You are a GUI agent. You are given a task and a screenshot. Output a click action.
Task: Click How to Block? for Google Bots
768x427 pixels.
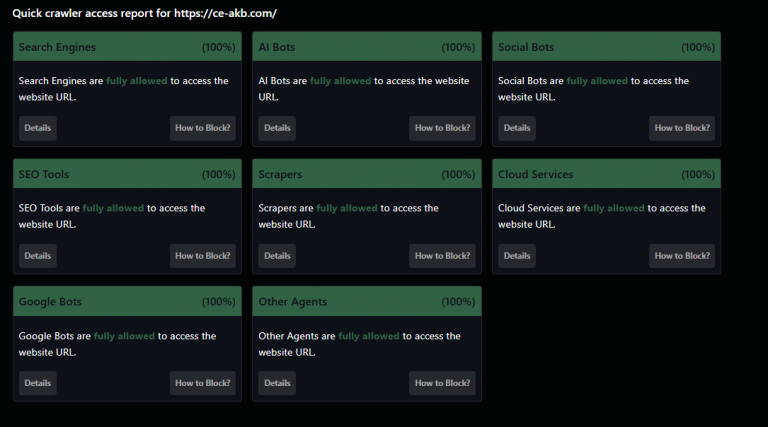click(203, 383)
